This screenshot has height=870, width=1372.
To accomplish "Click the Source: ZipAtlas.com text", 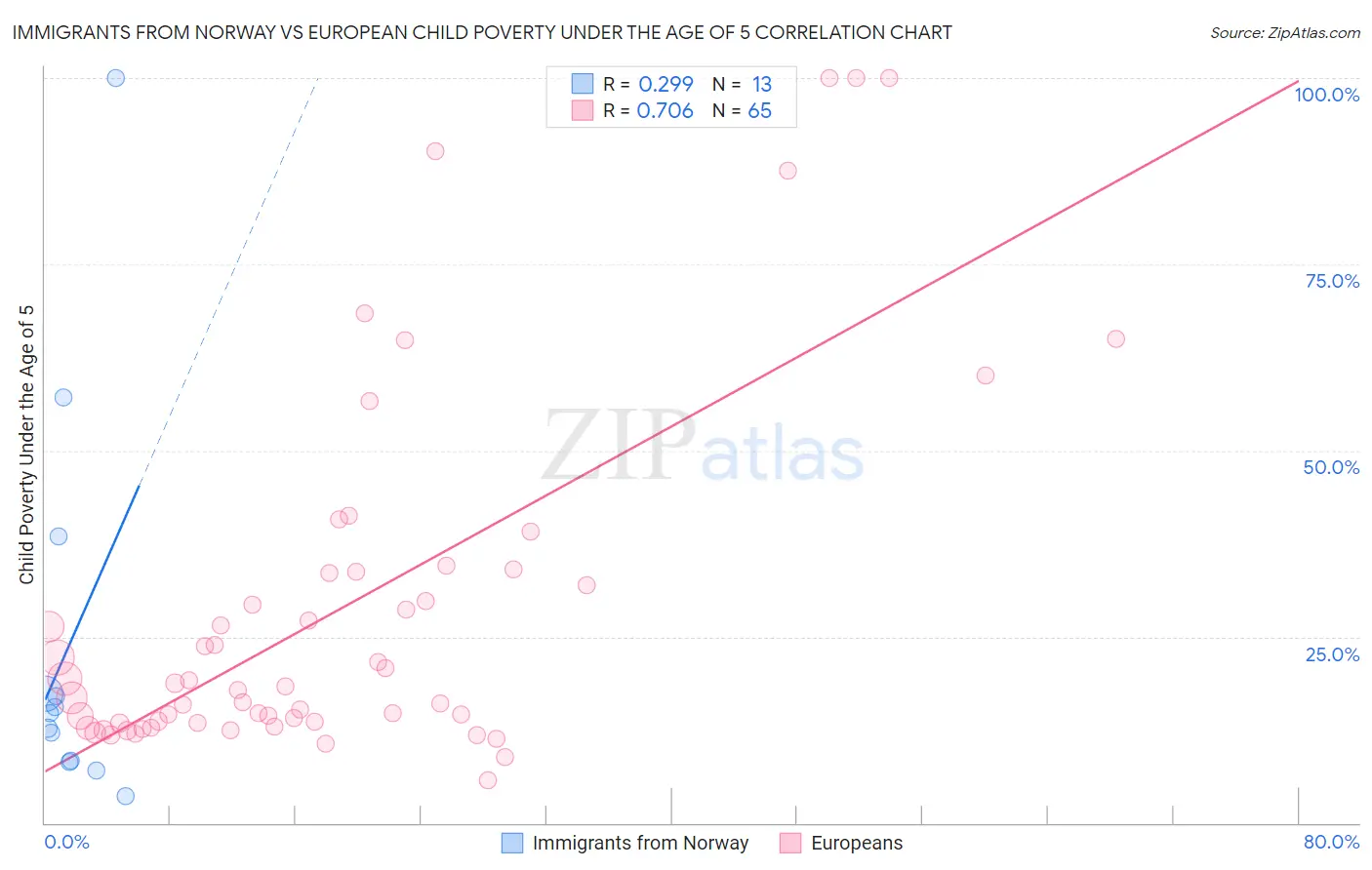I will coord(1285,33).
